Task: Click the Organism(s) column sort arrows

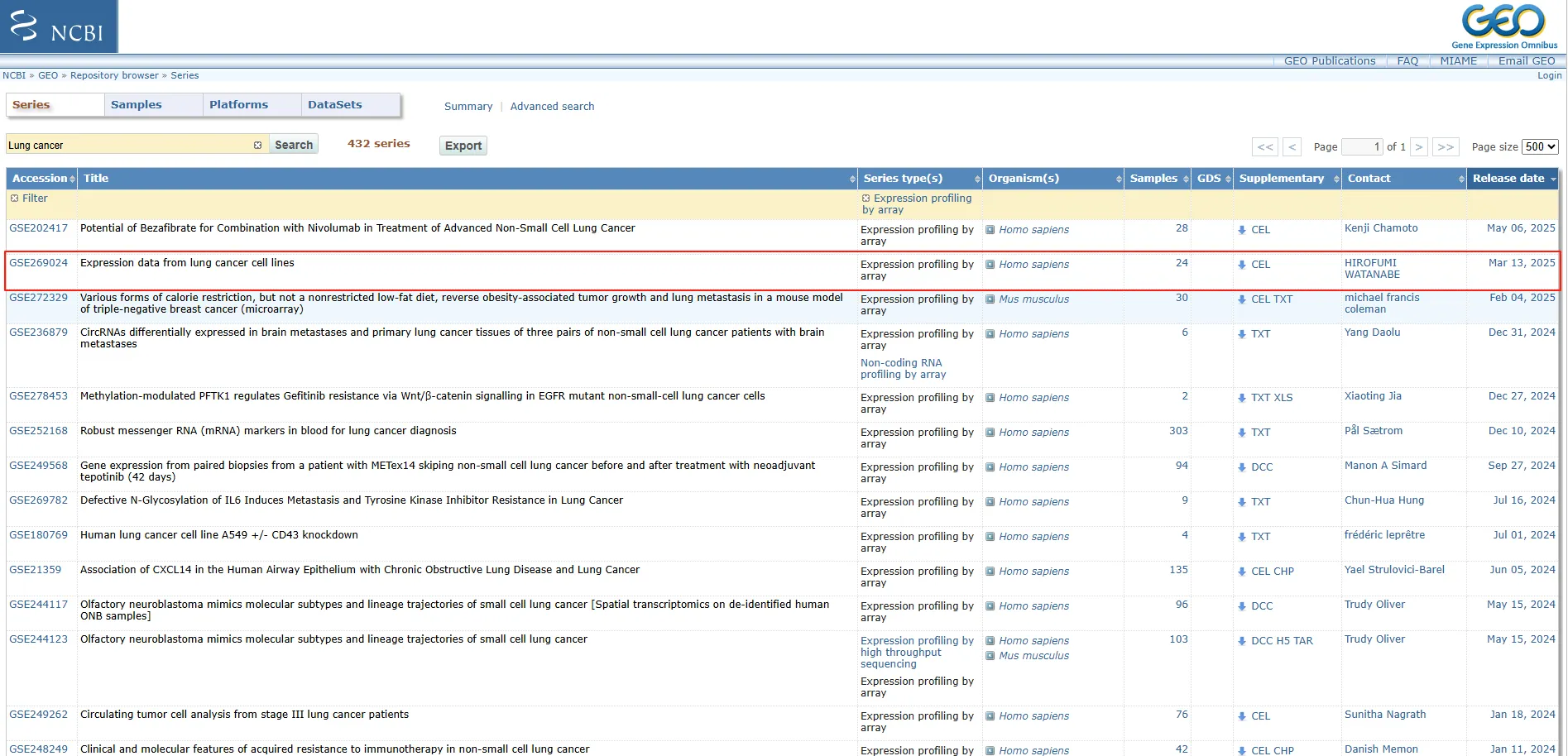Action: point(1119,179)
